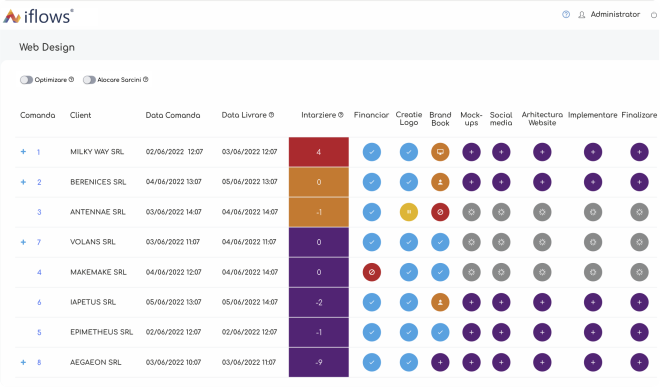Open order number 3 link

pyautogui.click(x=39, y=212)
